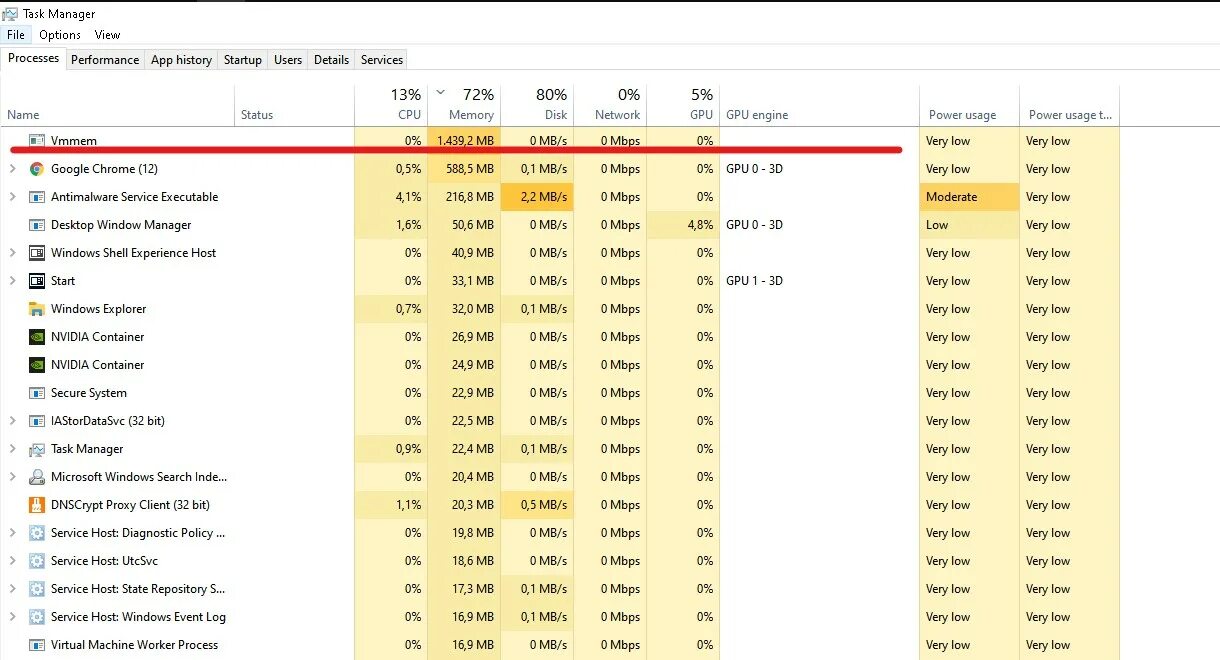Click the GPU 1 - 3D engine cell

pyautogui.click(x=819, y=281)
